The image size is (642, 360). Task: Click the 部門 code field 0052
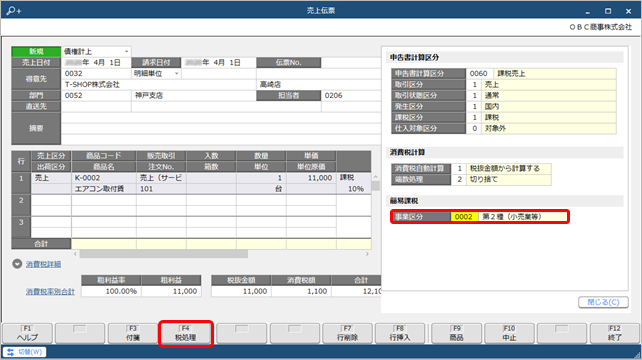point(96,95)
